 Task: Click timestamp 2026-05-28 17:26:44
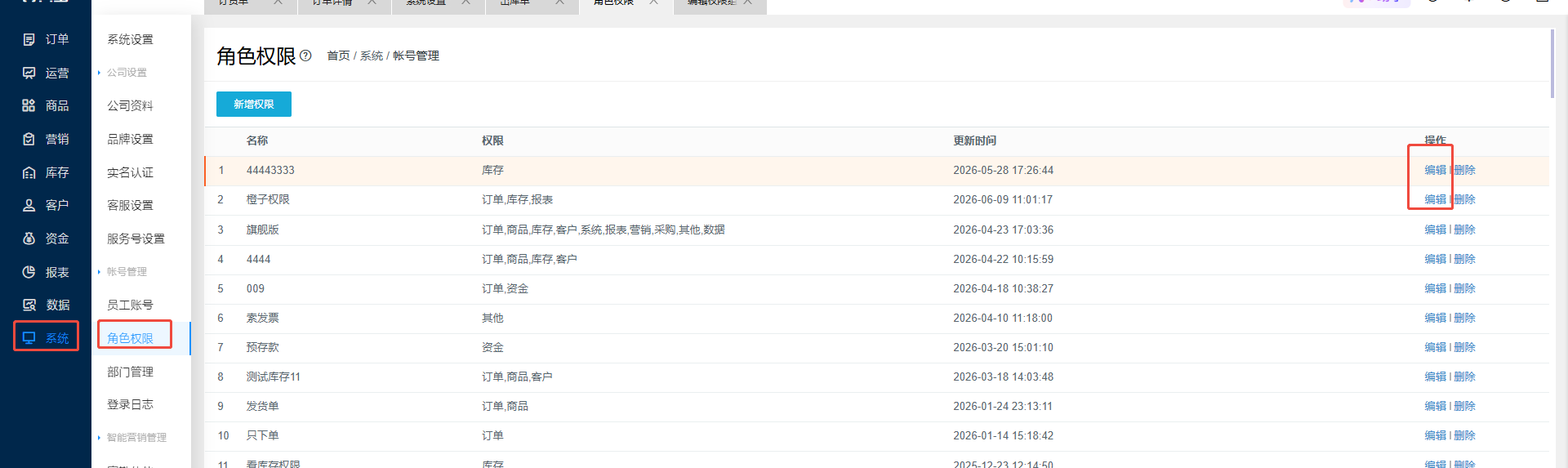(x=1003, y=170)
